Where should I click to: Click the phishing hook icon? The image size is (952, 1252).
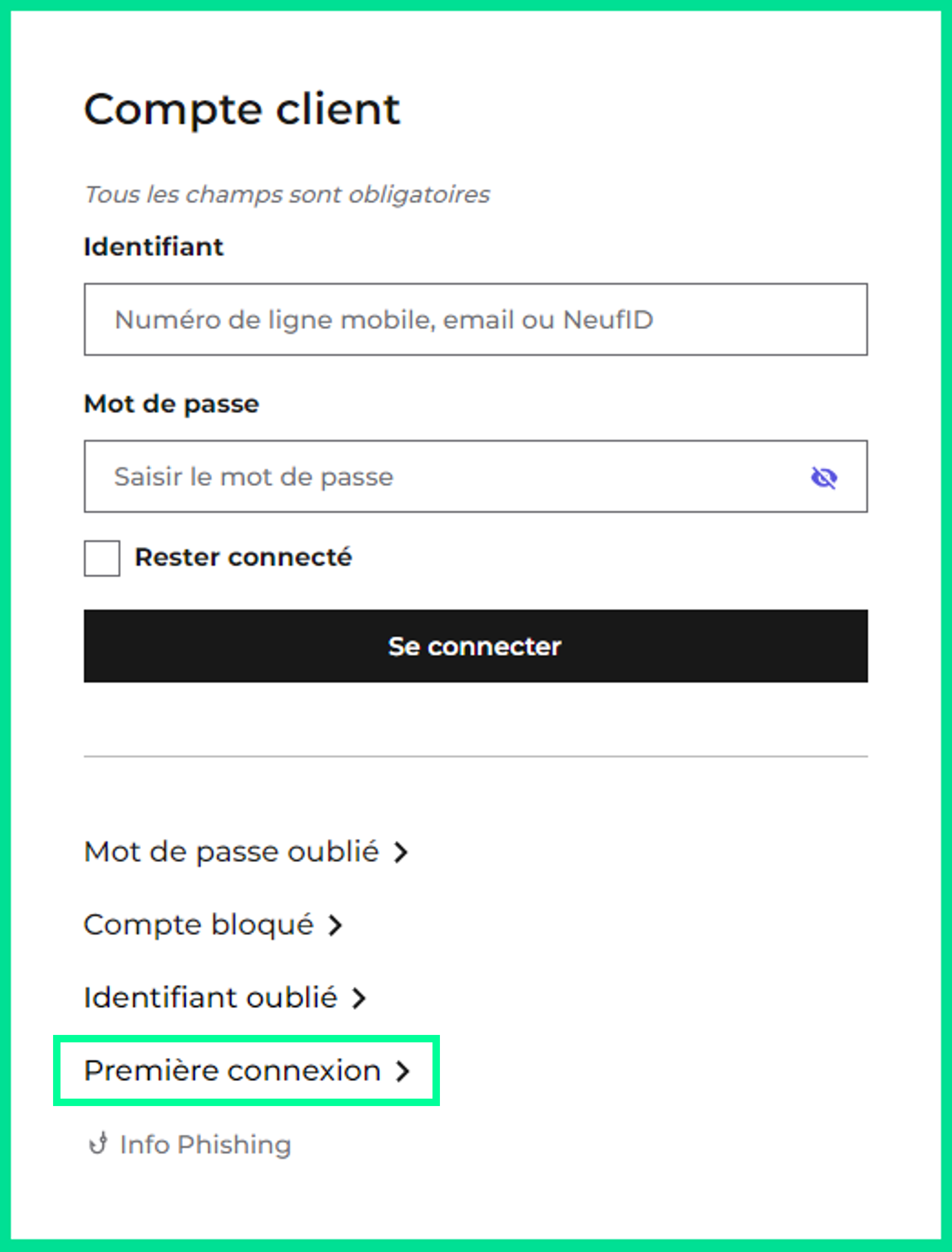tap(98, 1143)
